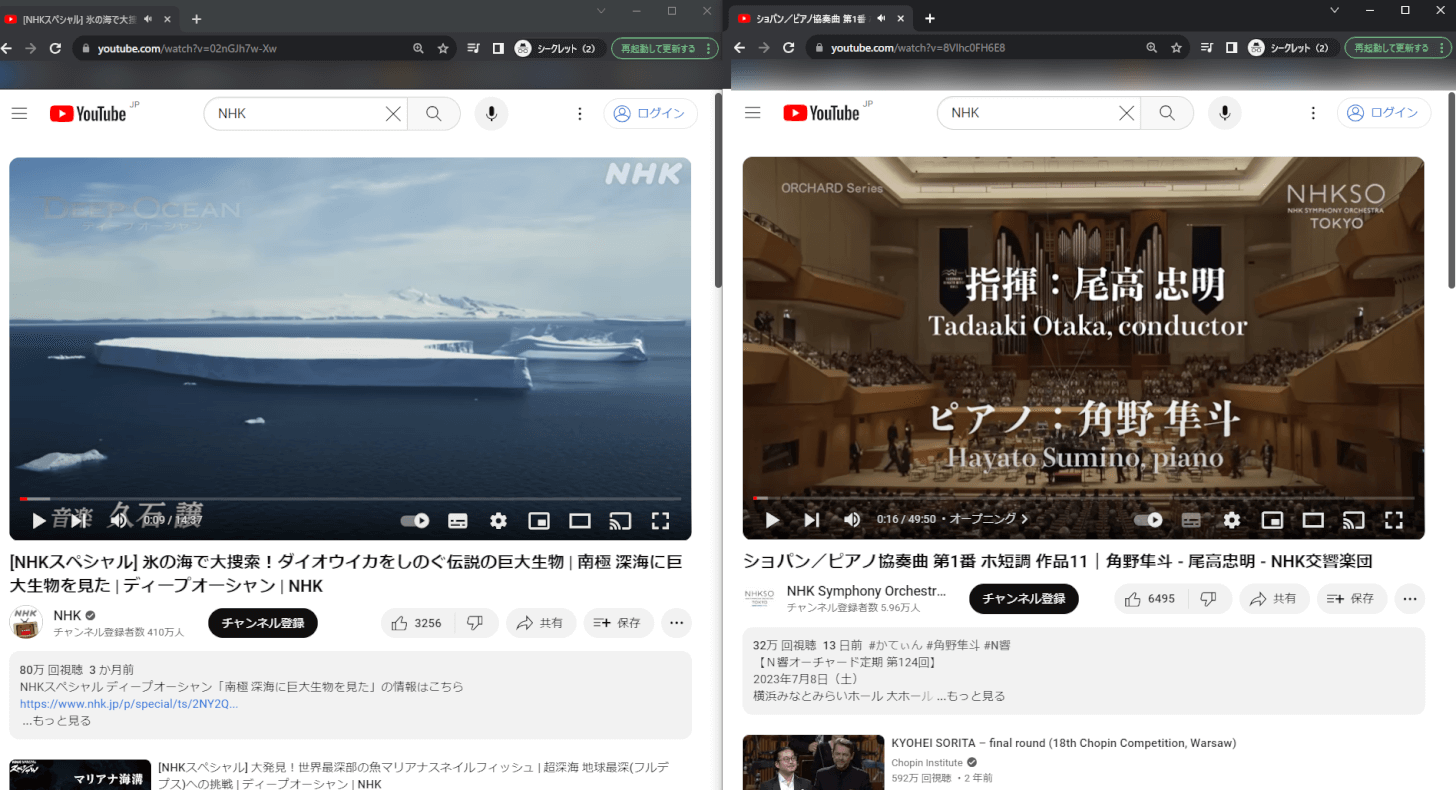Mute the right window video volume

[x=852, y=519]
